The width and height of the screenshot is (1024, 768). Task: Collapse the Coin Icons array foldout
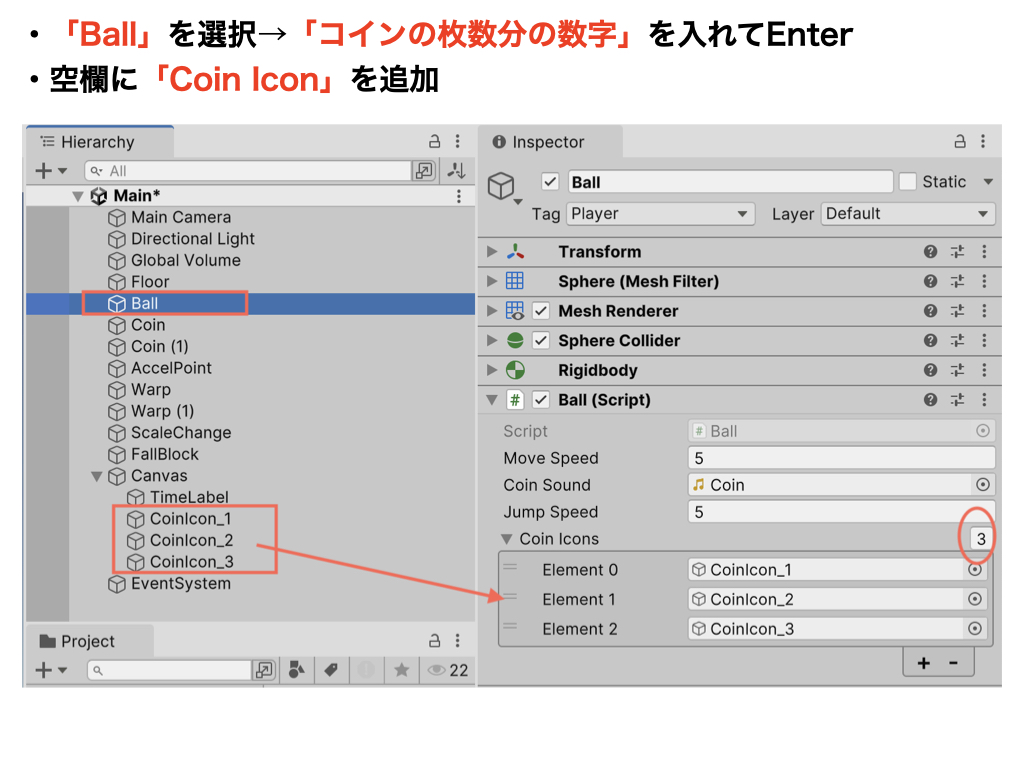coord(508,539)
